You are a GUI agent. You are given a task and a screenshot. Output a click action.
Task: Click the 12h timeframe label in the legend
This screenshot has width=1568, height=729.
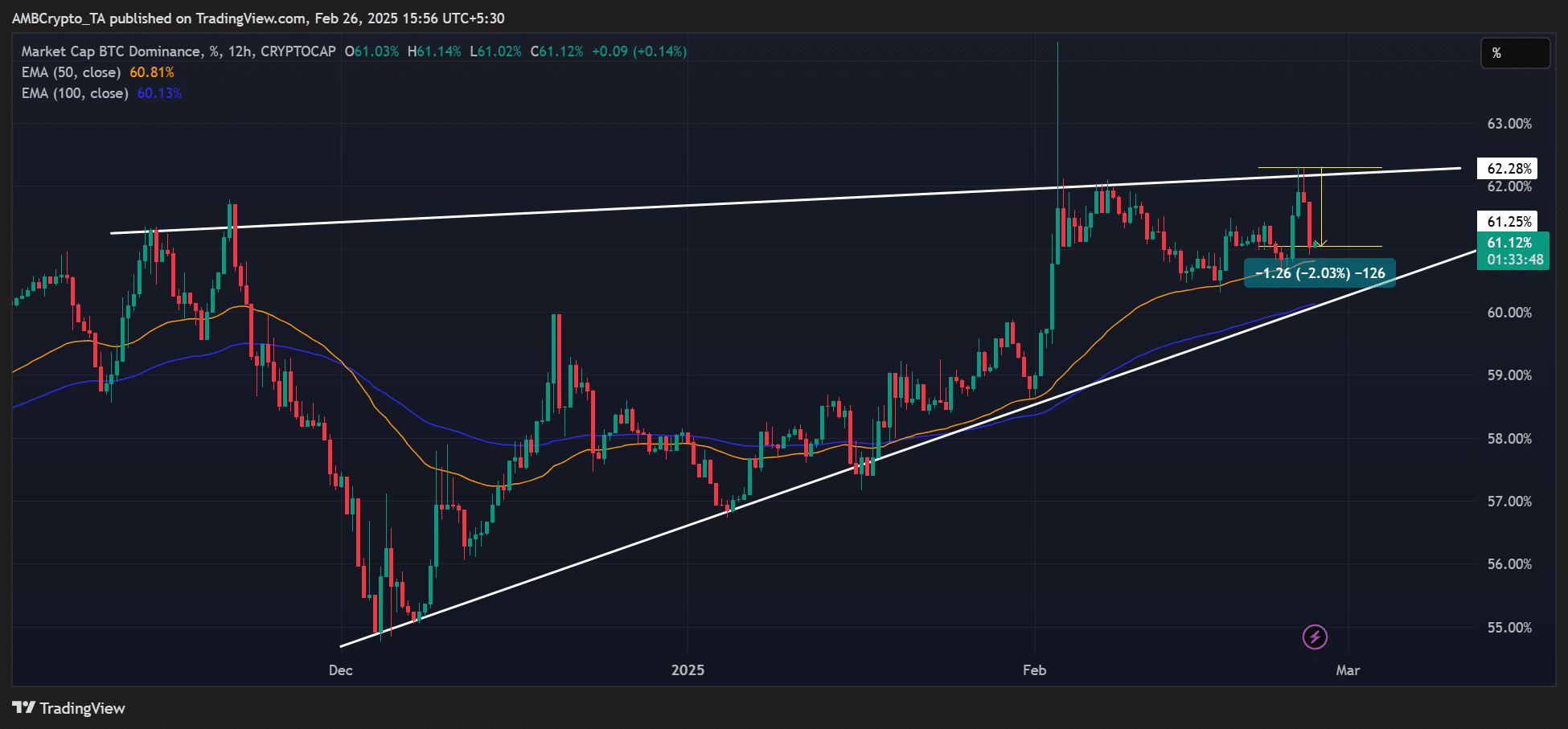[x=241, y=51]
